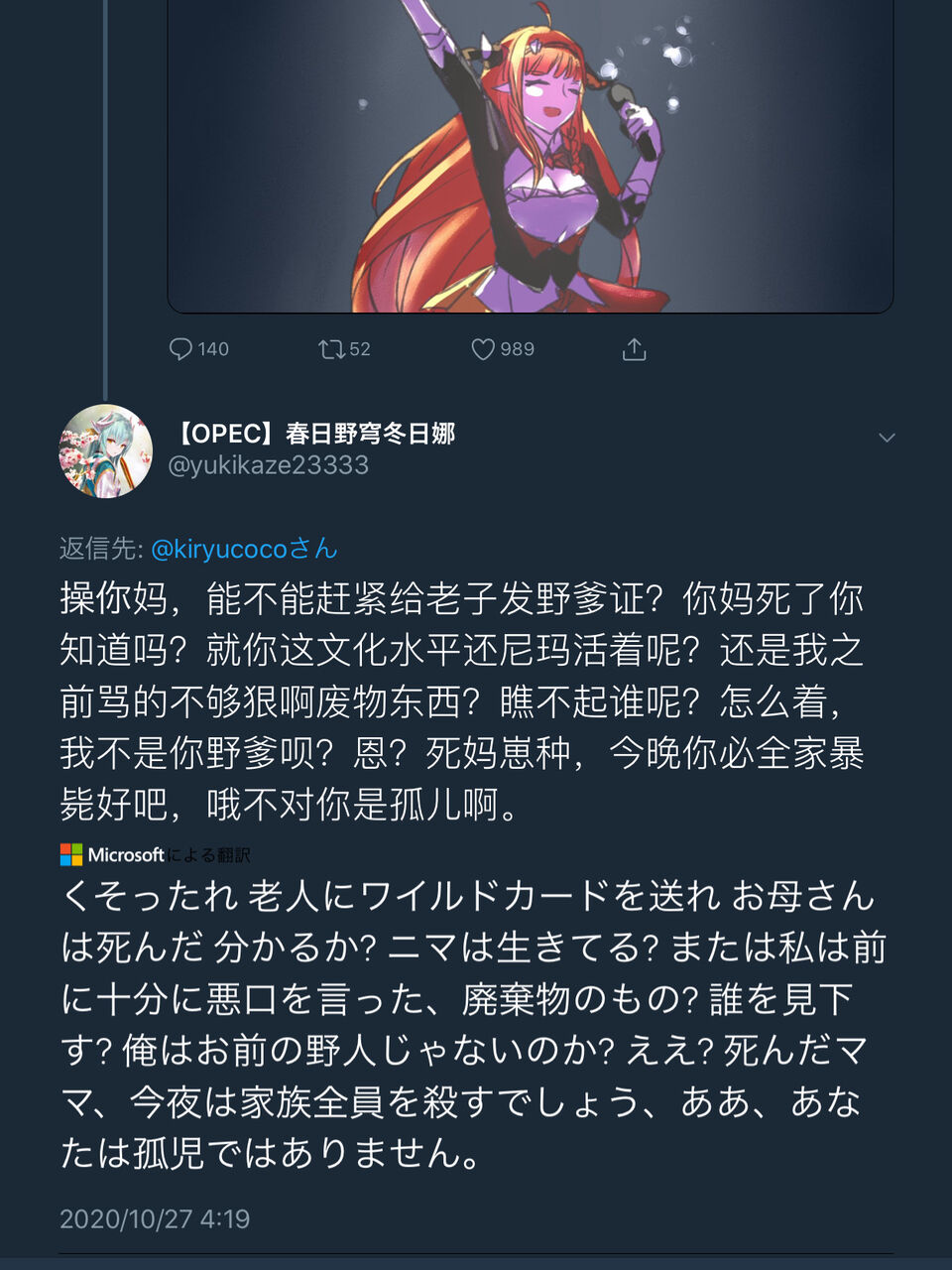
Task: Like the tweet with the heart icon
Action: click(x=483, y=349)
